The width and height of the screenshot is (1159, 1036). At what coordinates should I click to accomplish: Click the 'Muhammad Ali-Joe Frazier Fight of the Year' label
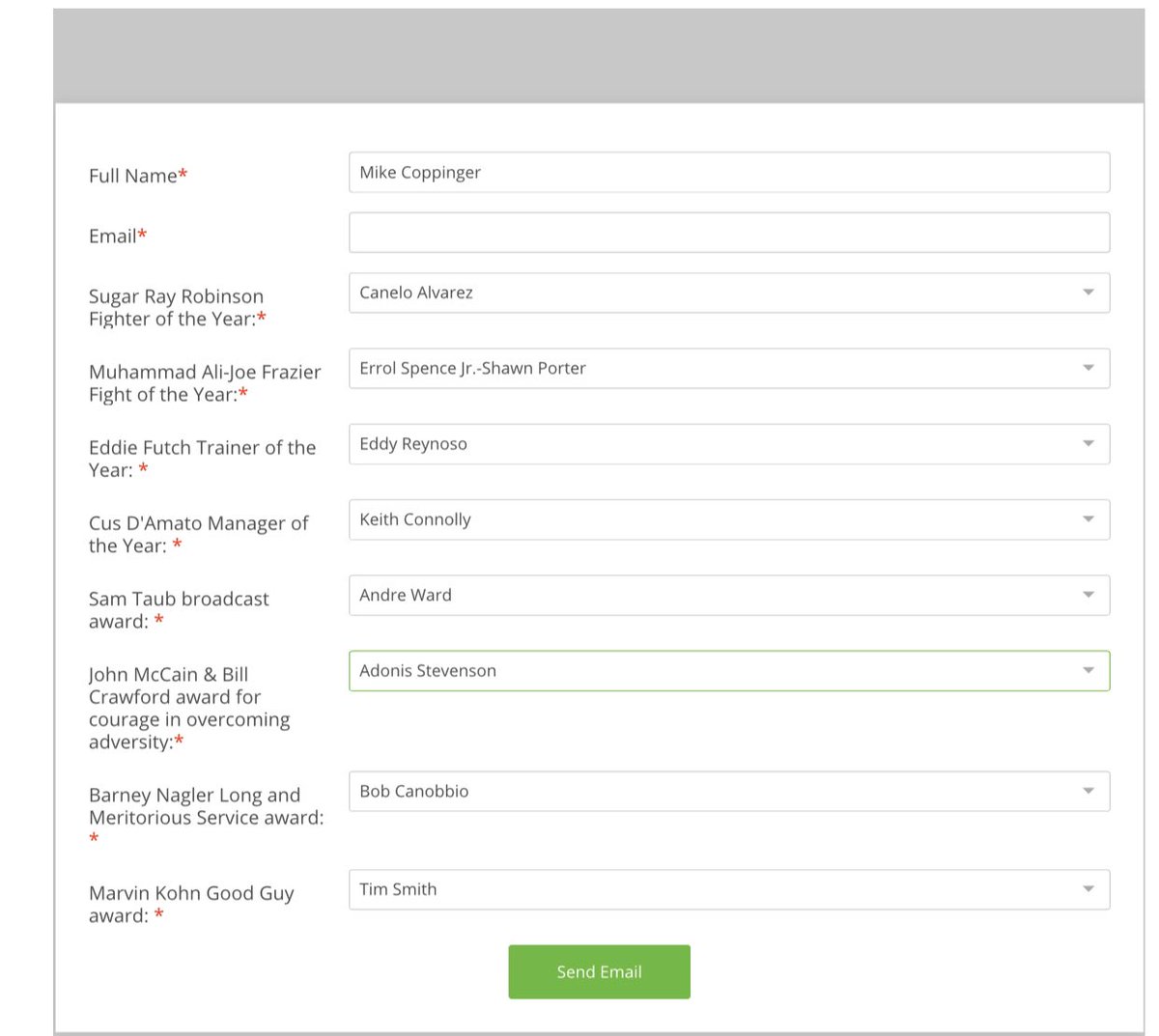pos(205,383)
